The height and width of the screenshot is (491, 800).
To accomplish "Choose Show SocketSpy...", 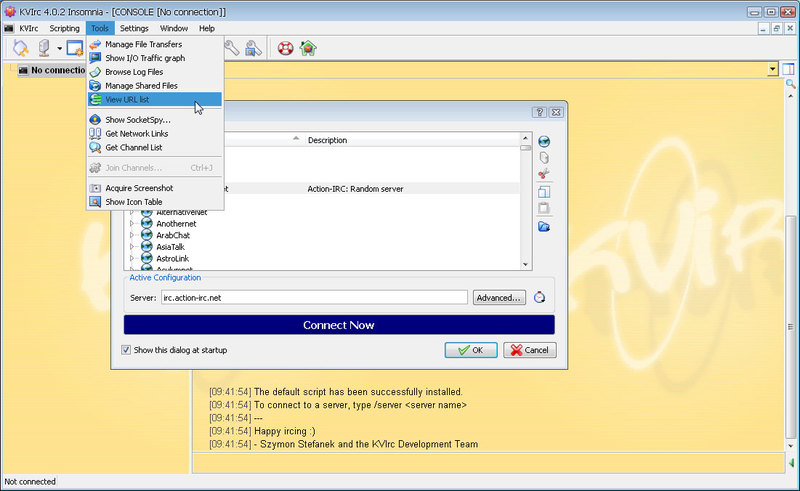I will click(155, 119).
